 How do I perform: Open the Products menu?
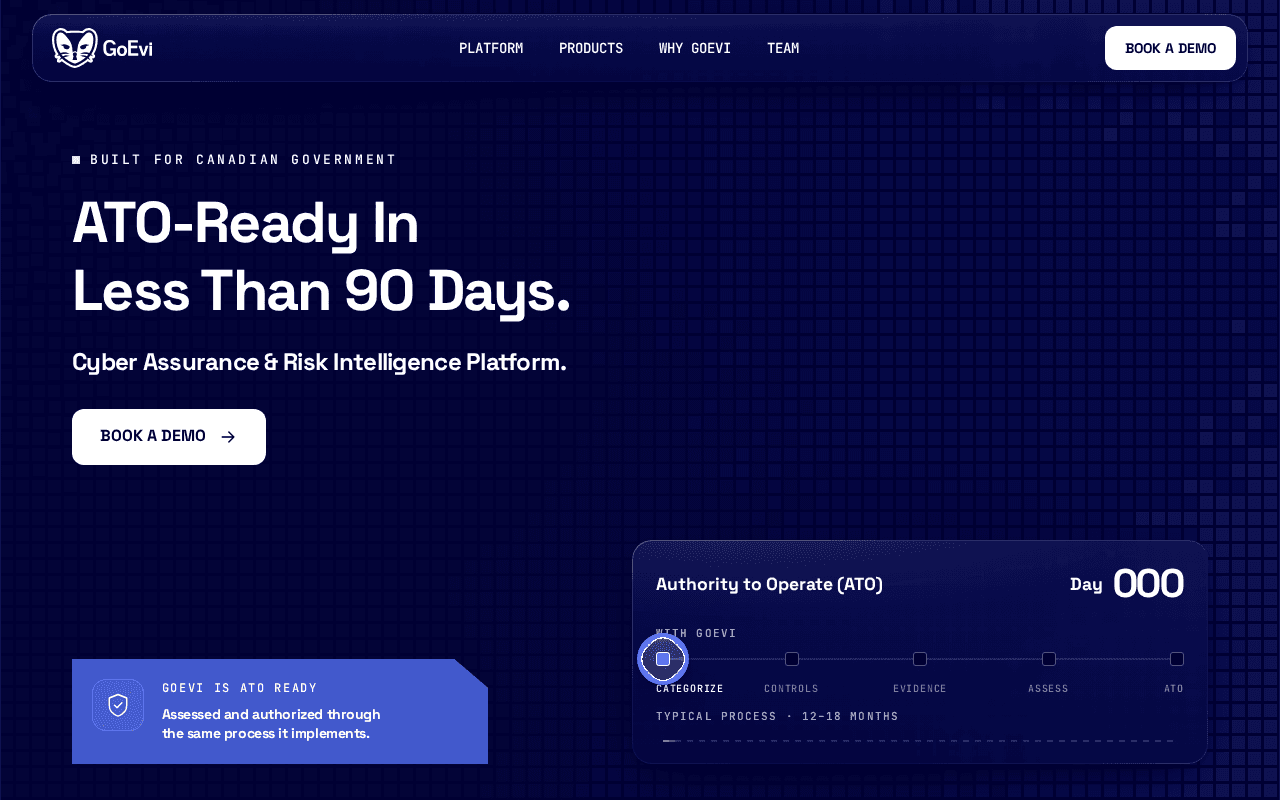591,48
